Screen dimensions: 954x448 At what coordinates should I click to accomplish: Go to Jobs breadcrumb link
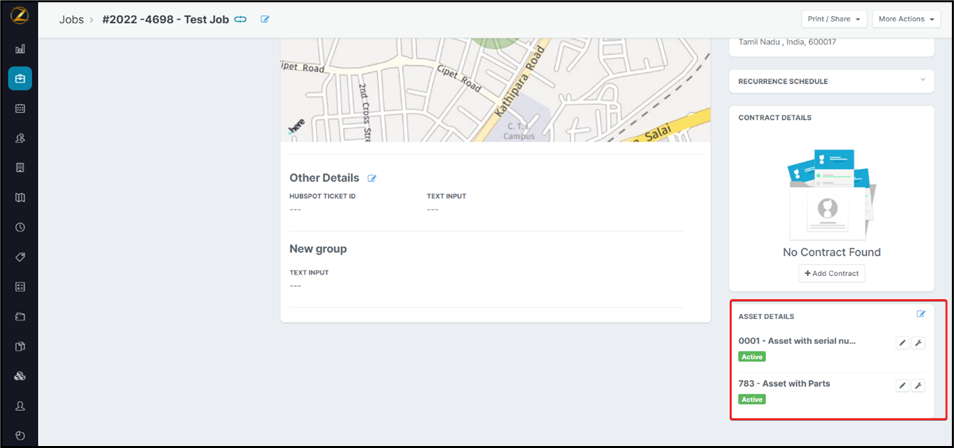71,19
